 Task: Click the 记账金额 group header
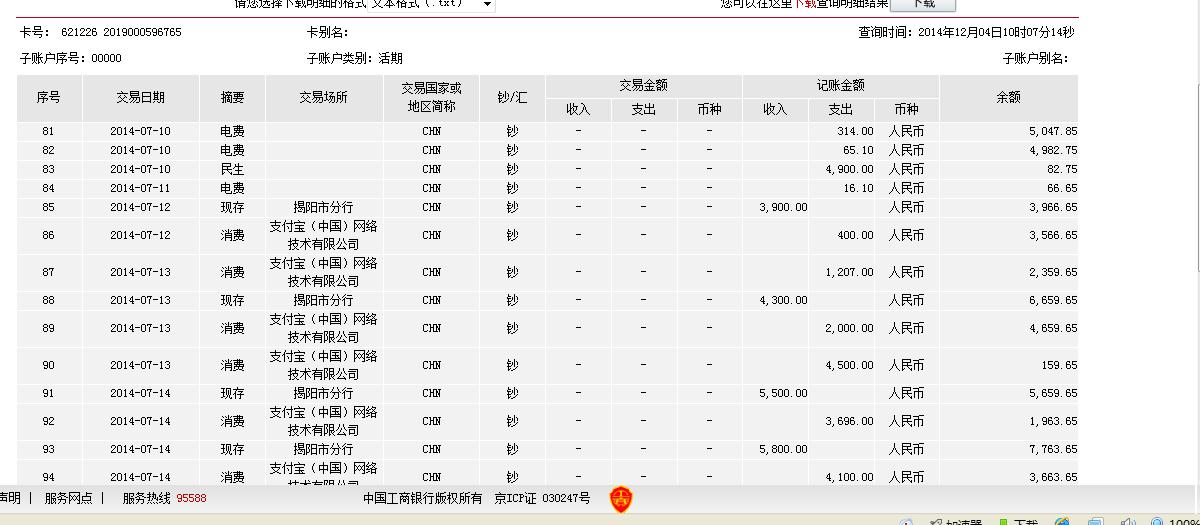click(840, 85)
